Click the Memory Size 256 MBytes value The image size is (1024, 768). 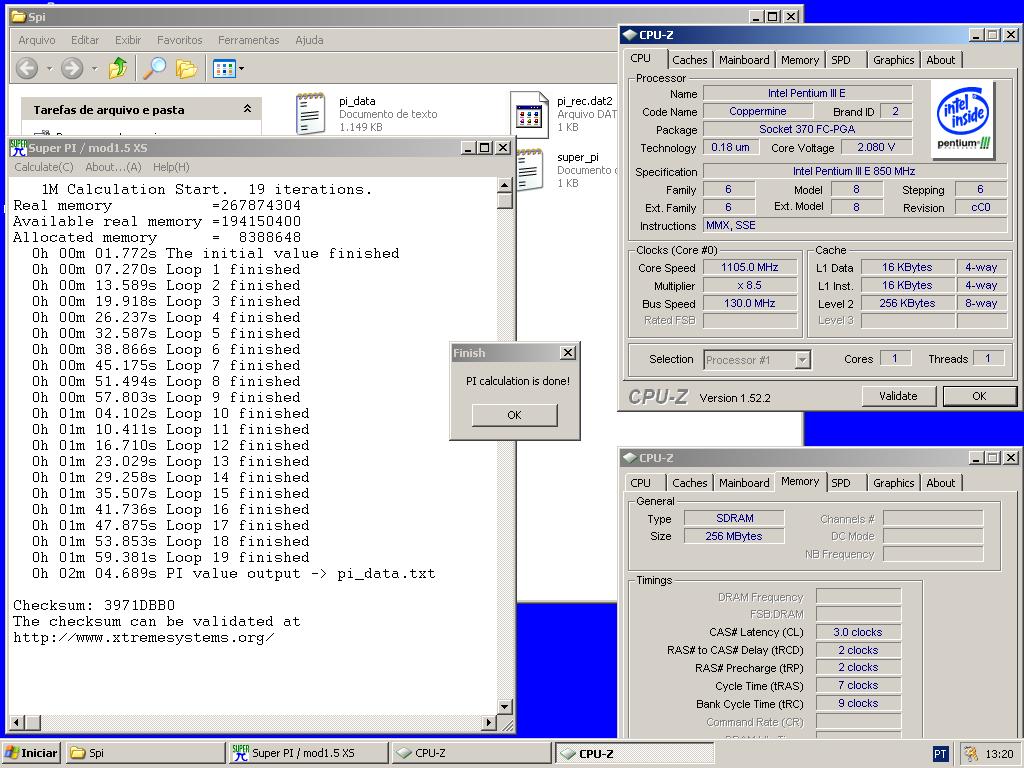(x=734, y=536)
